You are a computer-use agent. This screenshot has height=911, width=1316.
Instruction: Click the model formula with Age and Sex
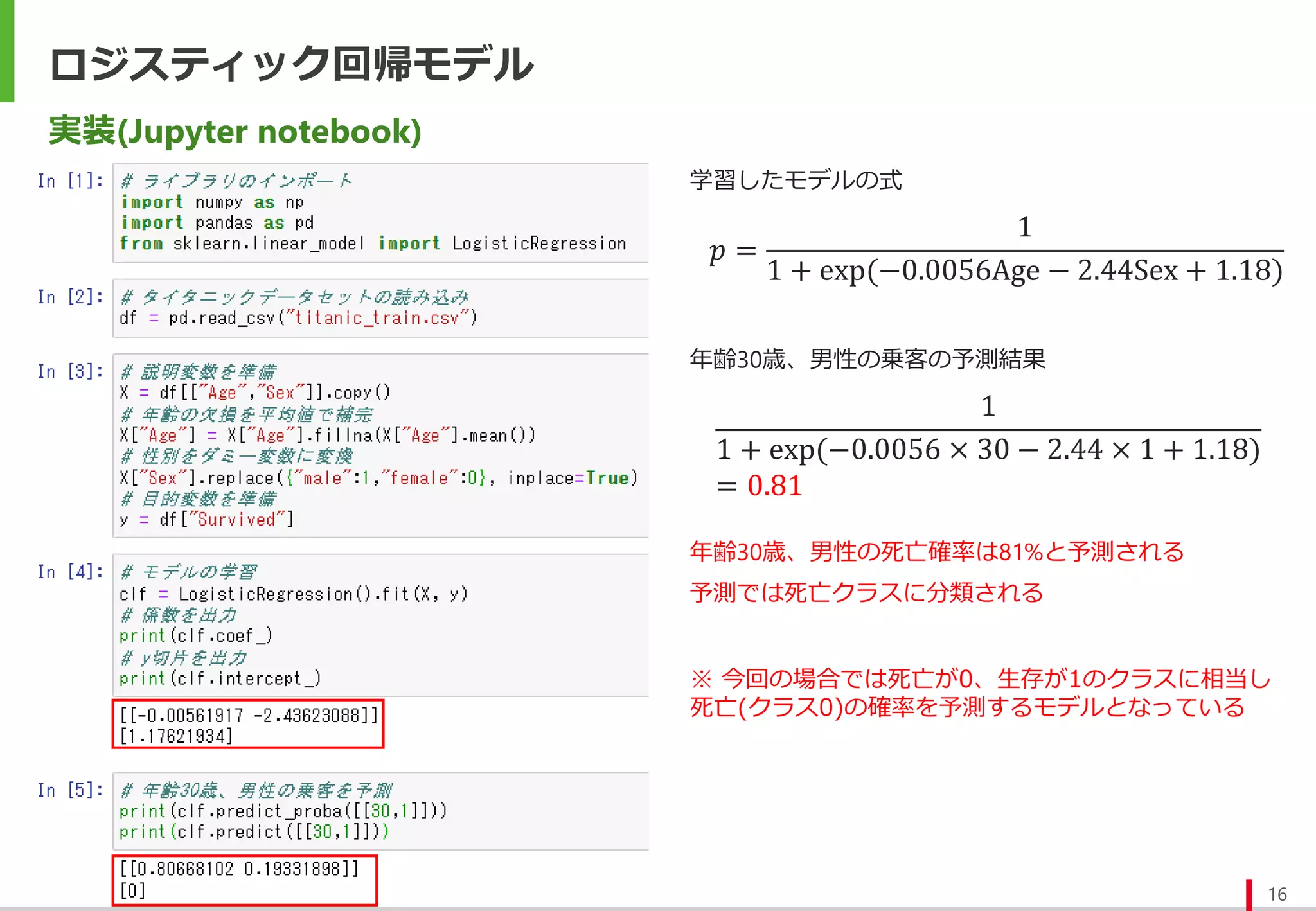[x=996, y=251]
